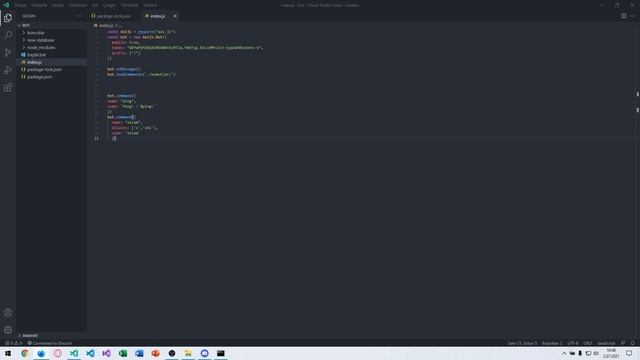This screenshot has height=360, width=640.
Task: Open Windows Action Center notifications
Action: click(x=629, y=353)
